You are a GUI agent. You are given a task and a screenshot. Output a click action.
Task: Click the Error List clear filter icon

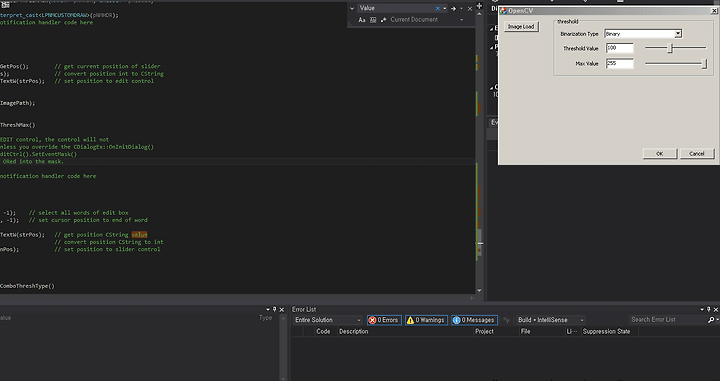click(x=506, y=320)
